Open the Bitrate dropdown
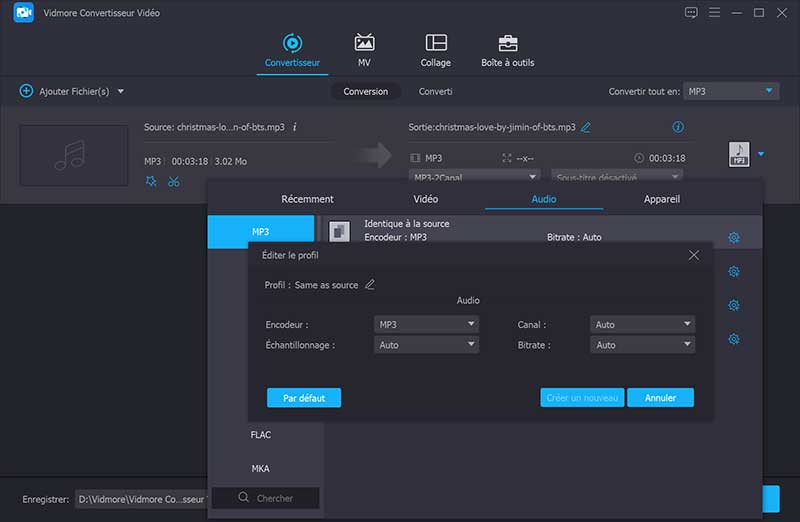Image resolution: width=800 pixels, height=522 pixels. (642, 345)
